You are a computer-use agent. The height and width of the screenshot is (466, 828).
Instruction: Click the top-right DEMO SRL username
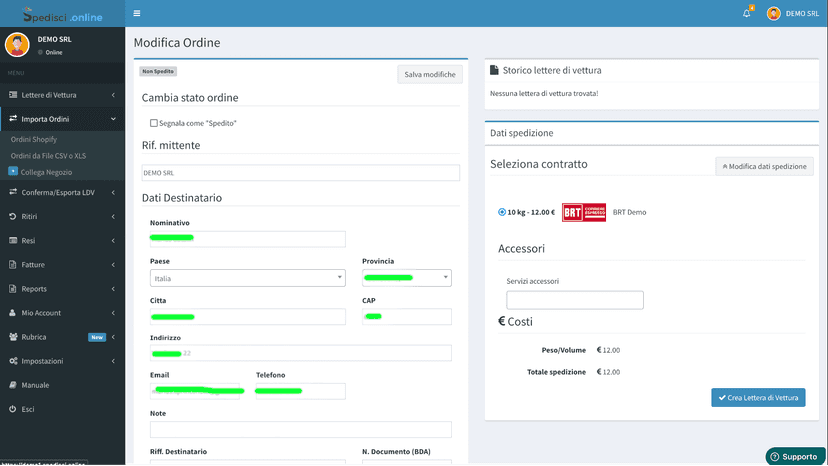click(x=802, y=14)
